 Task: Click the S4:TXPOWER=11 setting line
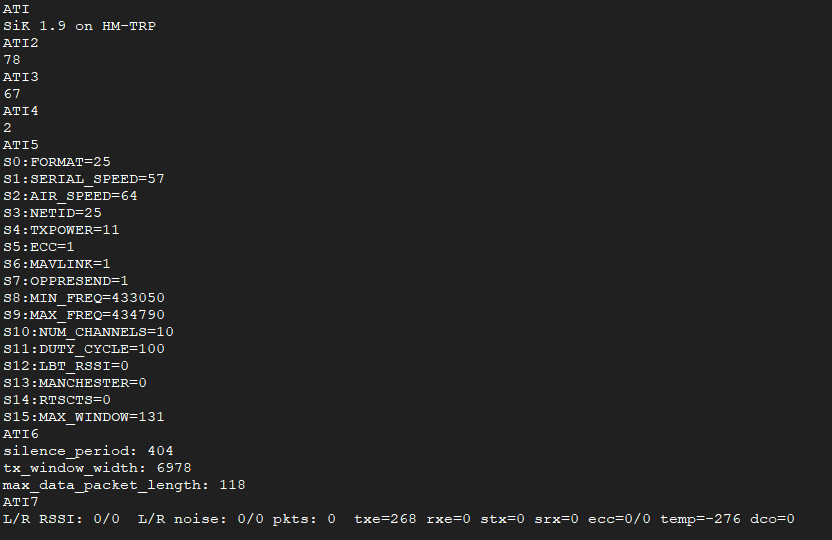click(x=61, y=230)
